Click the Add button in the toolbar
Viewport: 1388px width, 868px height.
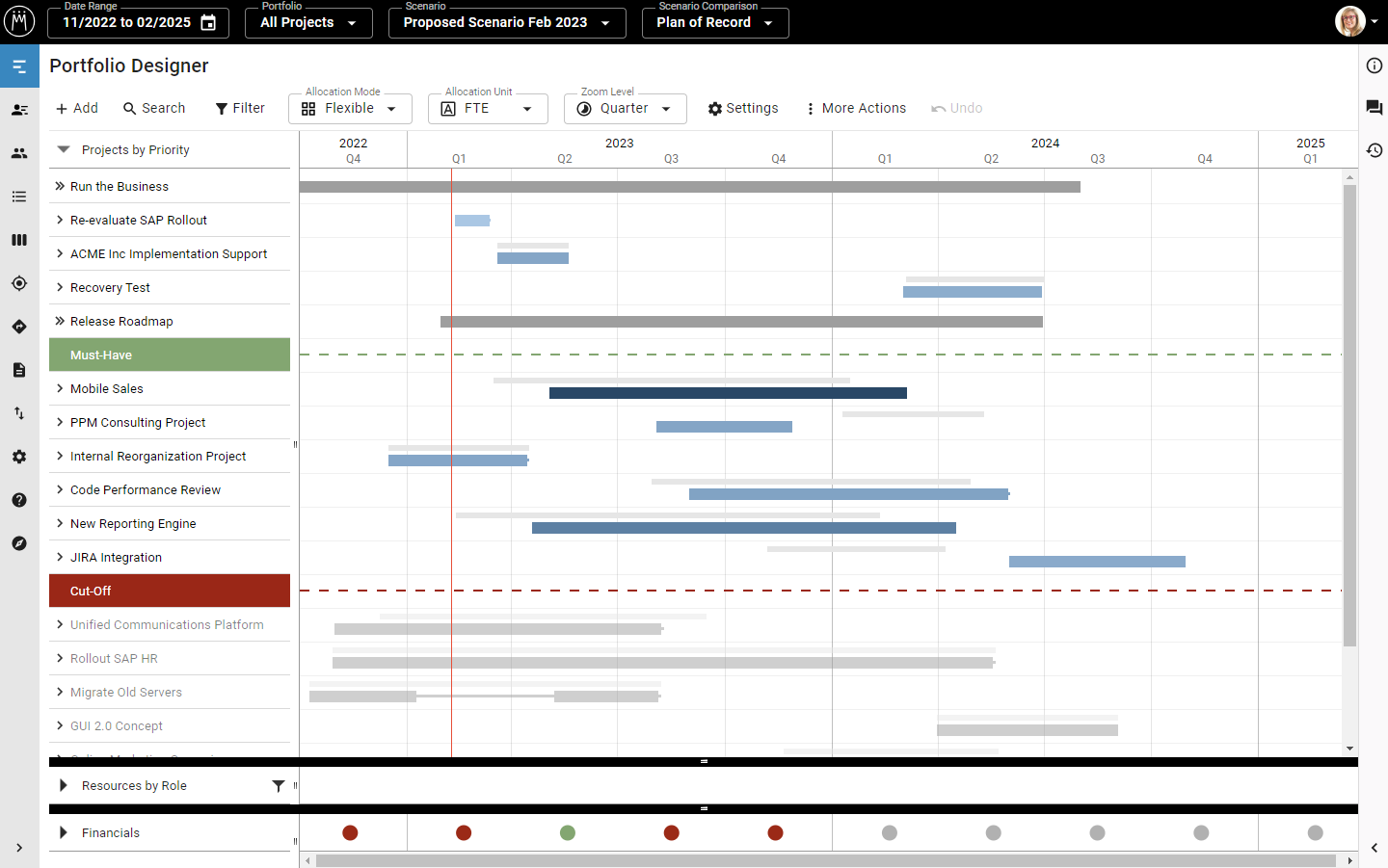[76, 108]
